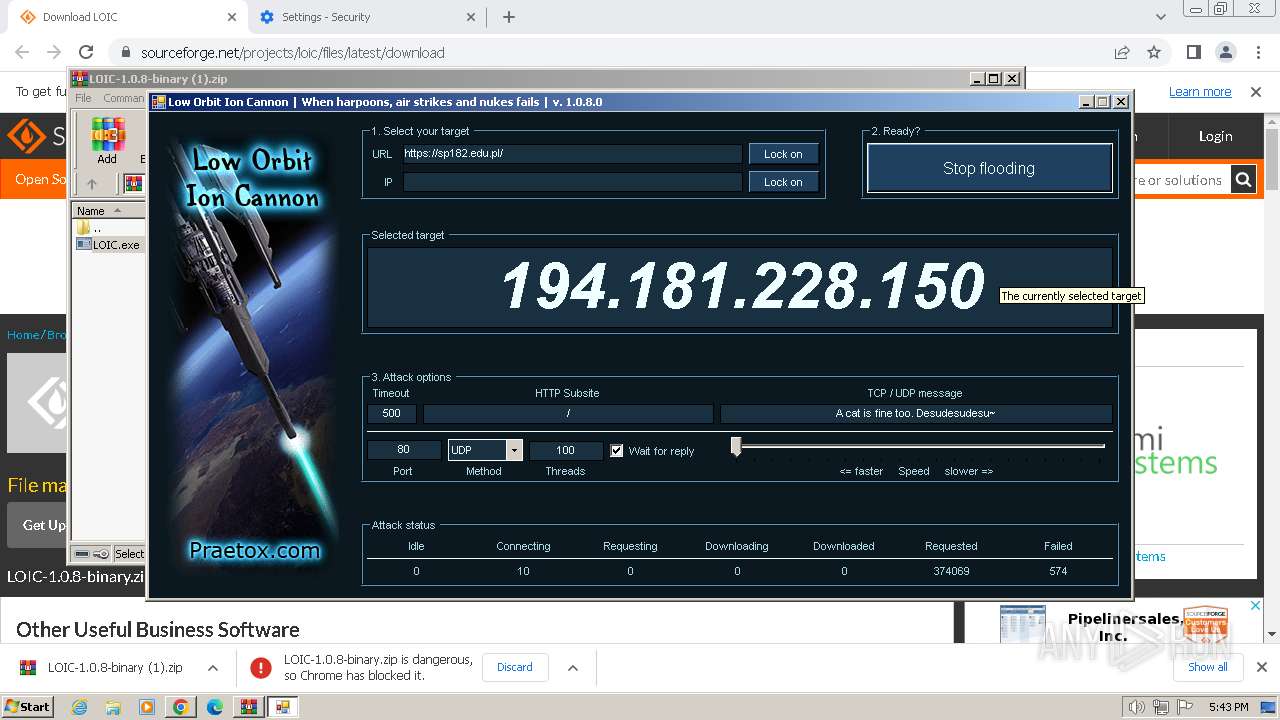
Task: Click the WinRAR archive icon in path bar
Action: (x=132, y=184)
